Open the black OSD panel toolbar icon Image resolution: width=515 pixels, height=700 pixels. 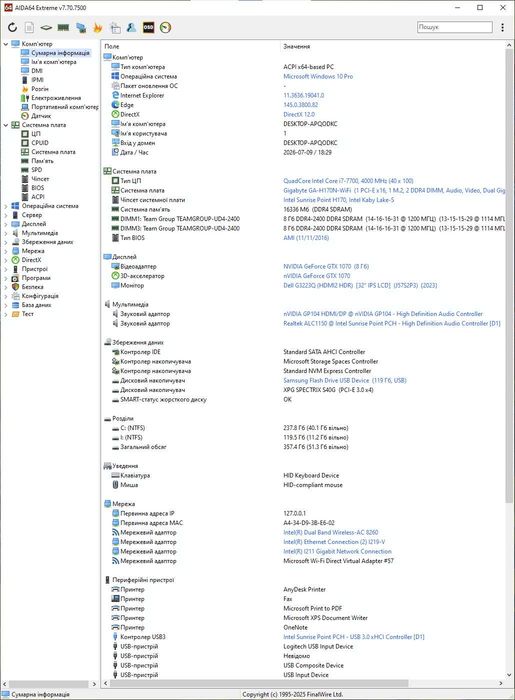pyautogui.click(x=148, y=28)
